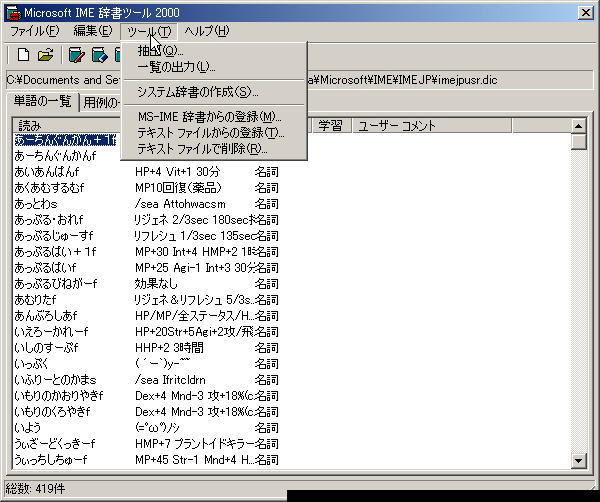The width and height of the screenshot is (600, 502).
Task: Select the あっぷるぱい+1f entry
Action: (x=55, y=252)
